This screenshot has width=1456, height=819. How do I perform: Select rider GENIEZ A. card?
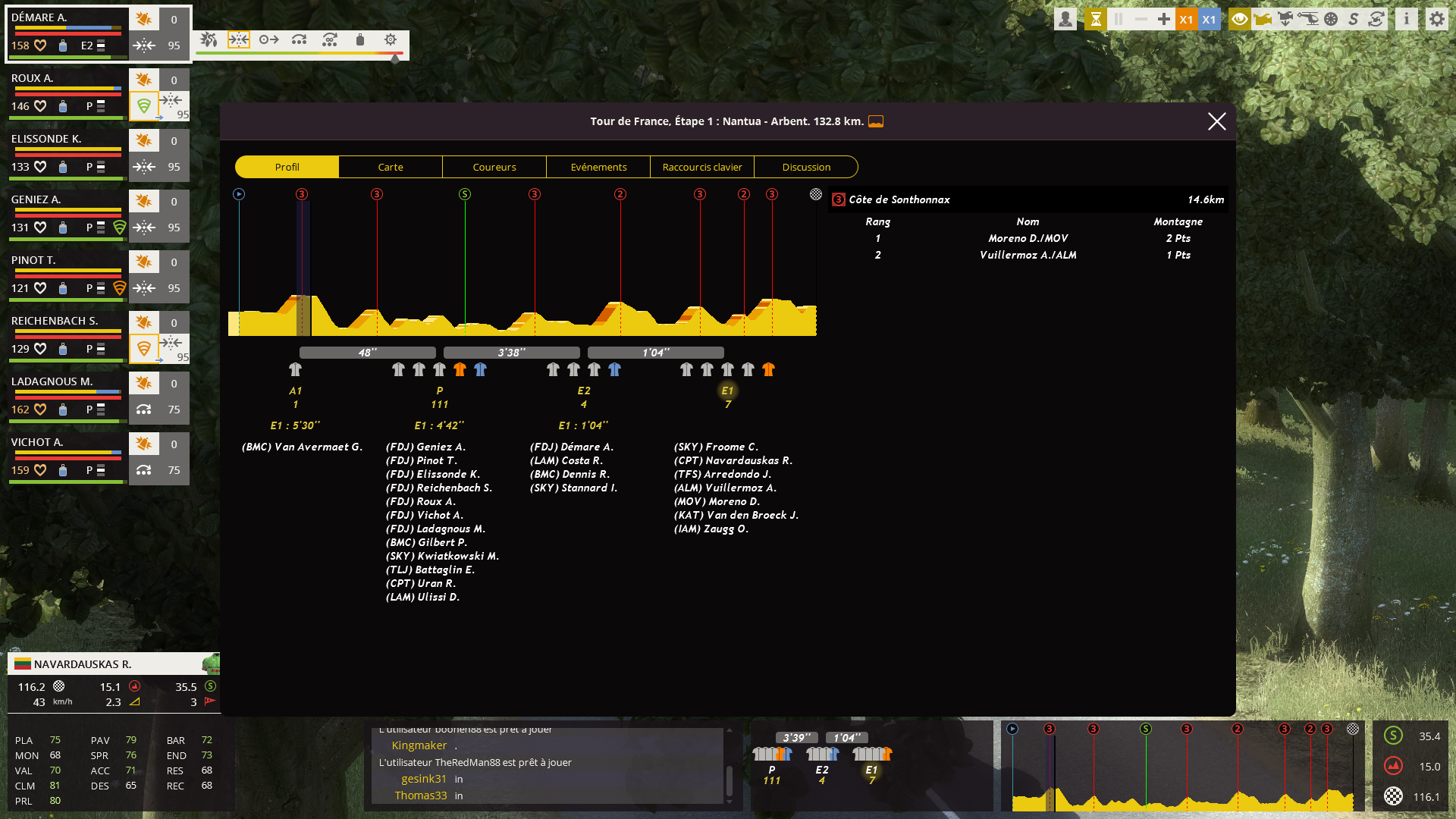click(x=67, y=216)
